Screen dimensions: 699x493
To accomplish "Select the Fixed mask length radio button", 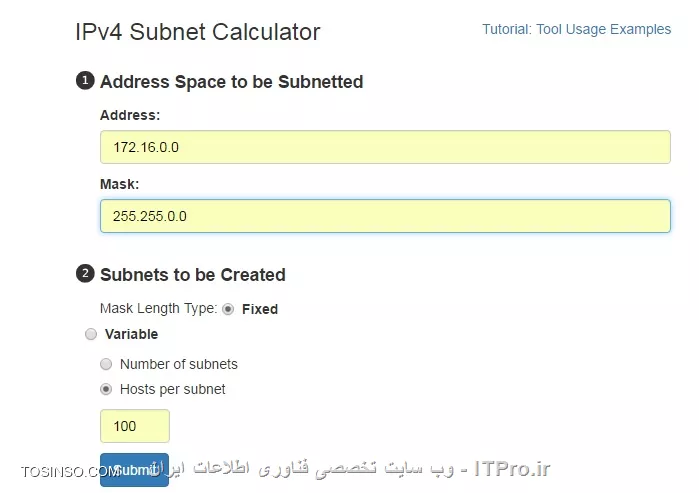I will 228,309.
